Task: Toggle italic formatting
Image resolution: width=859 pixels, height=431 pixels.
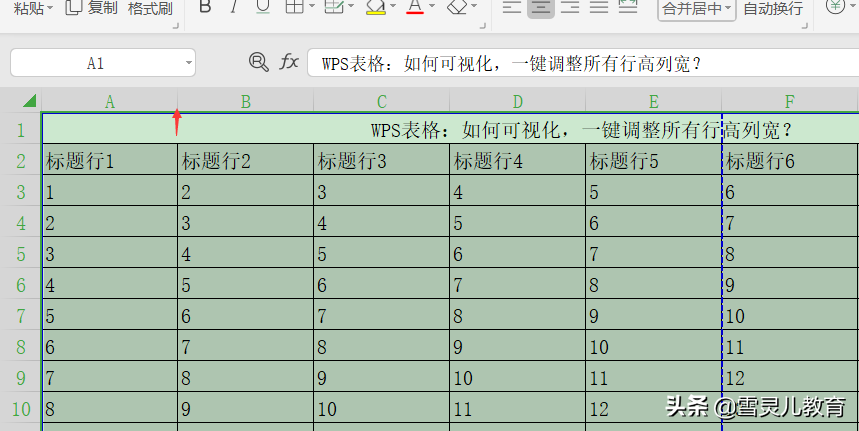Action: [x=234, y=7]
